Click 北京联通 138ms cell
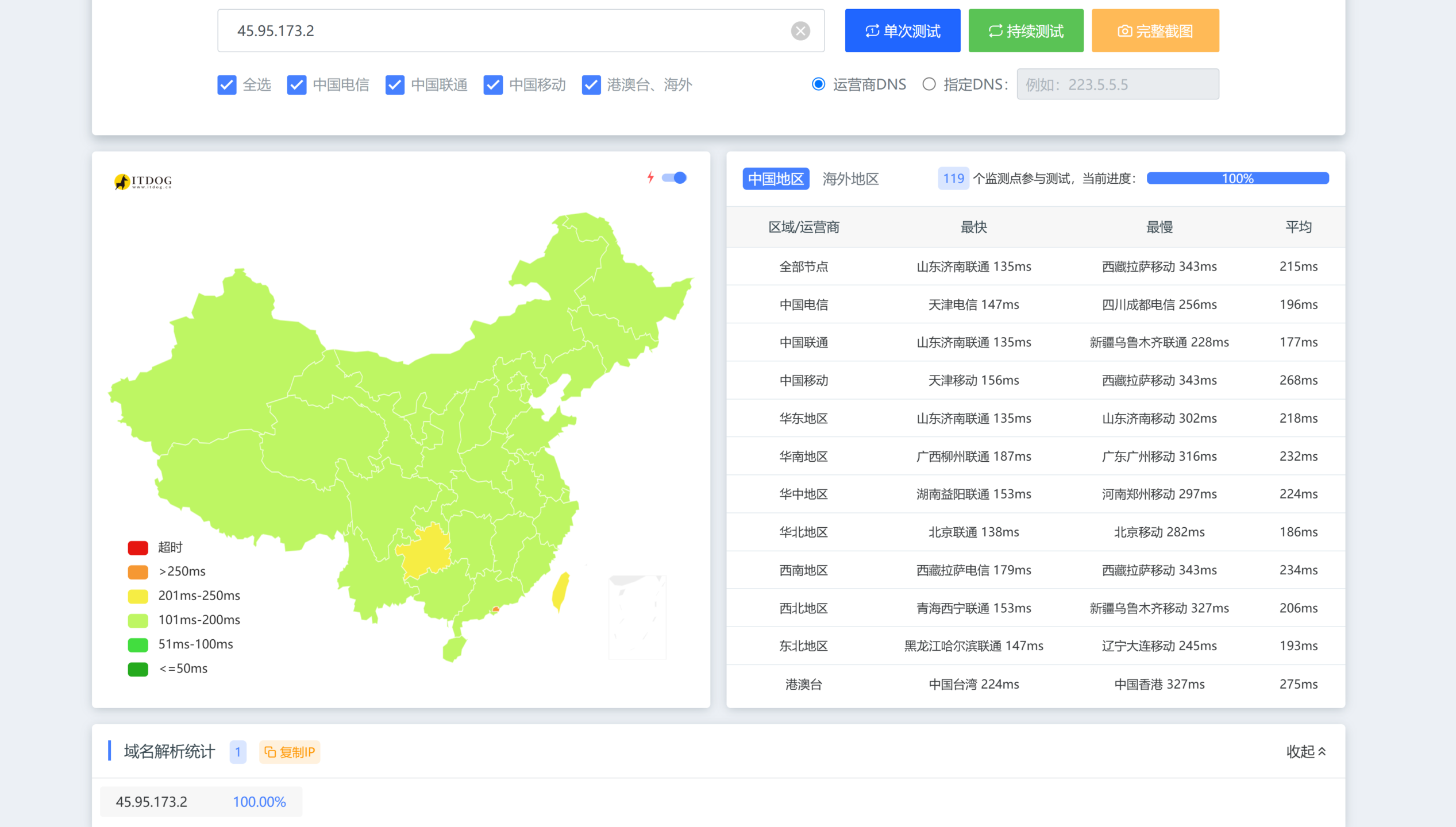 [973, 532]
